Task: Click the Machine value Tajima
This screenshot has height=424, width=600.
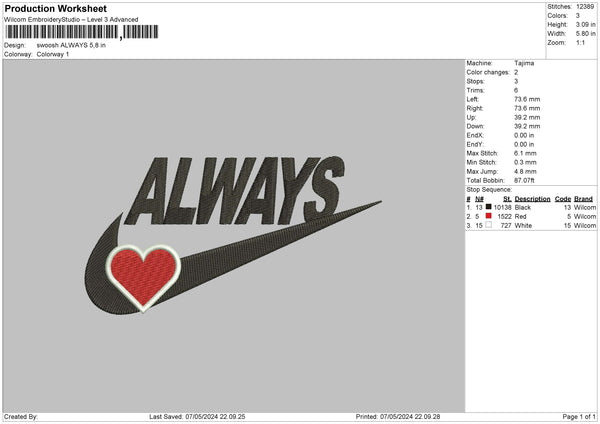Action: point(524,63)
